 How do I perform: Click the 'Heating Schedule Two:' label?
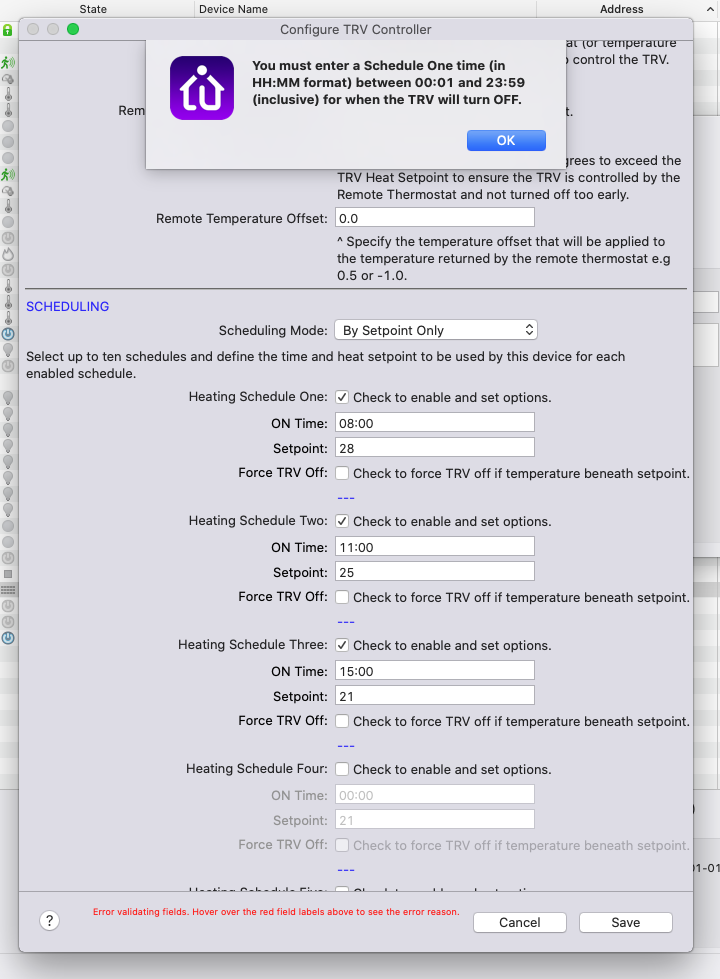pyautogui.click(x=258, y=521)
